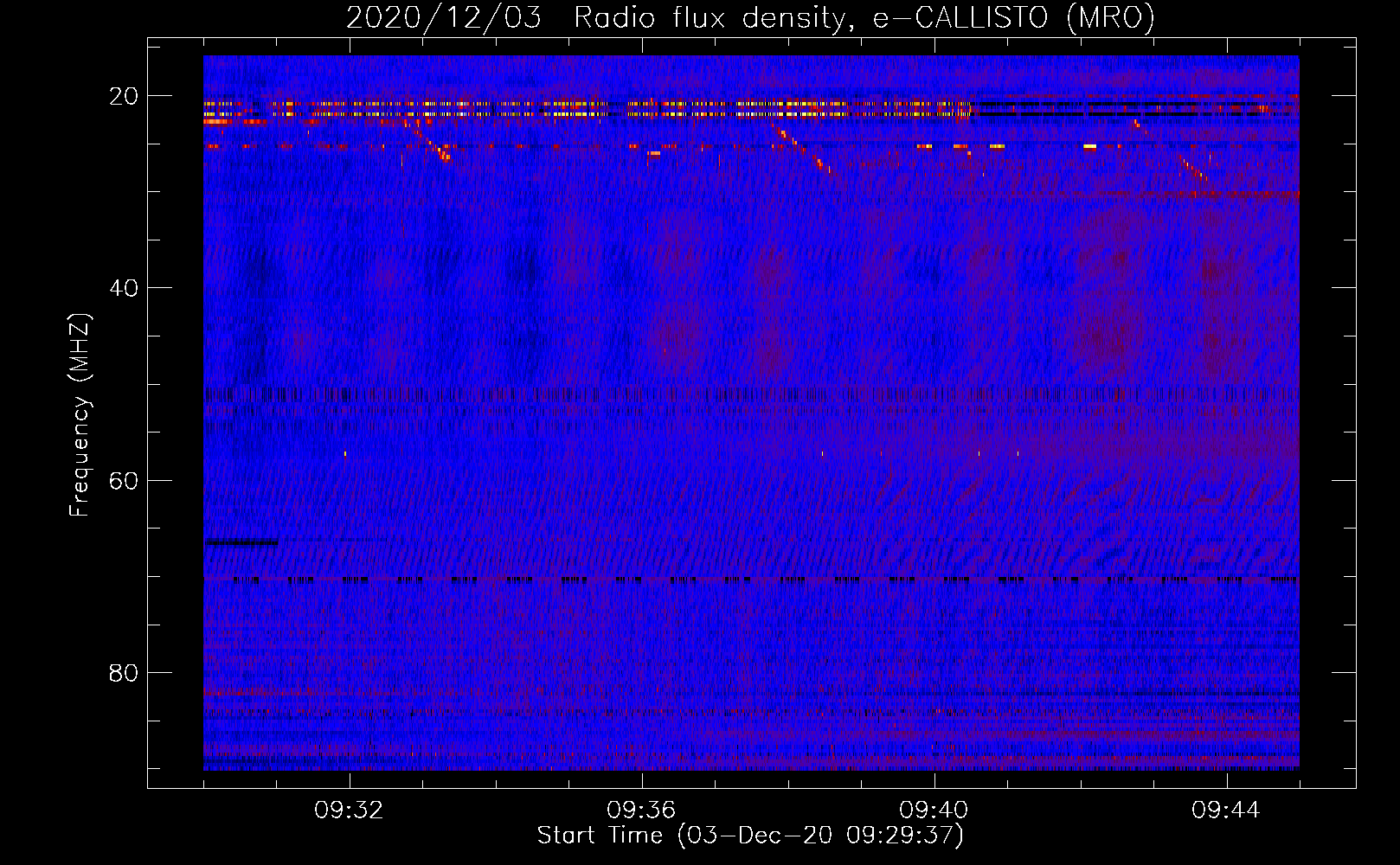Click the 09:40 time tick label

point(934,811)
